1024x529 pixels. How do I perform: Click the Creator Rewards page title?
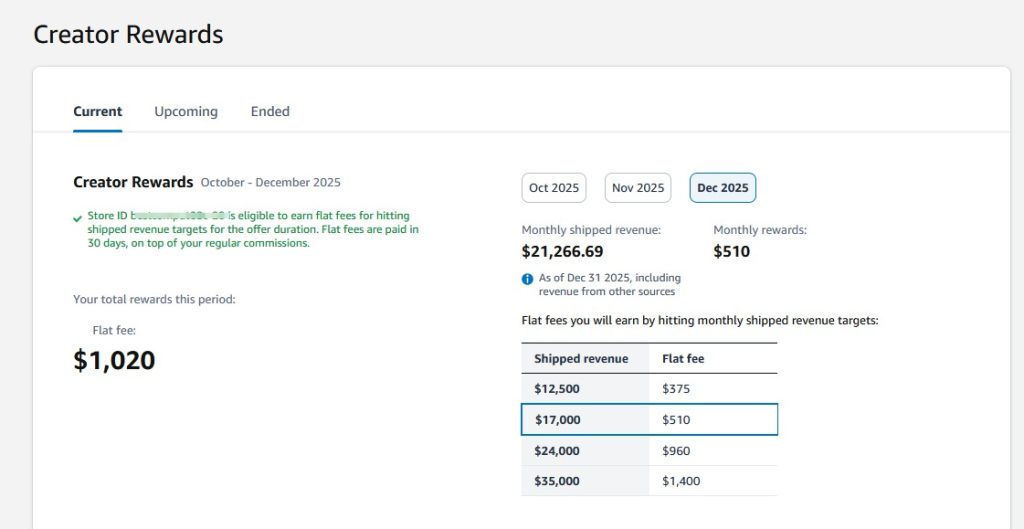pyautogui.click(x=128, y=35)
